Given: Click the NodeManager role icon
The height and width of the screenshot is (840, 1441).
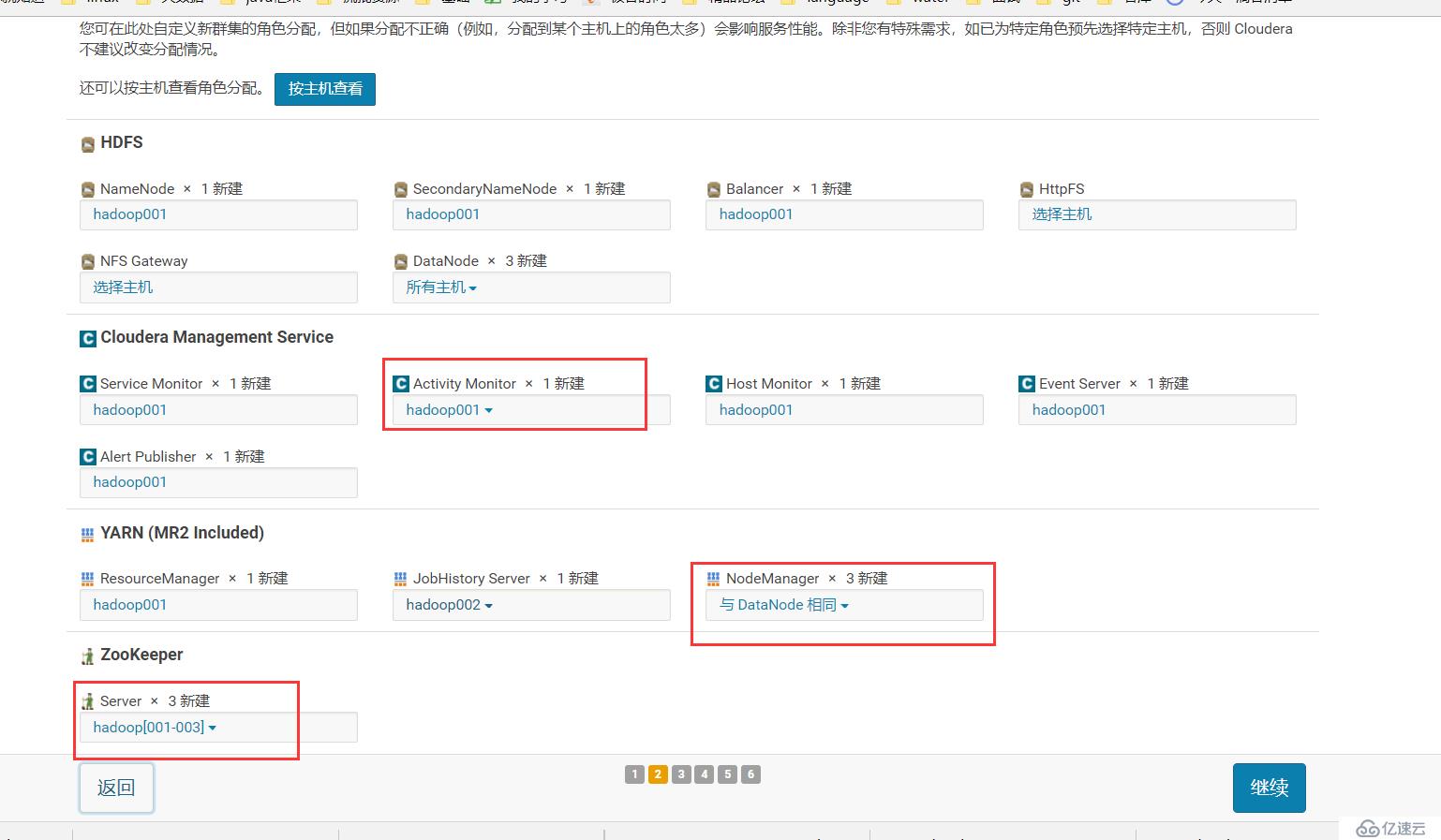Looking at the screenshot, I should (714, 579).
